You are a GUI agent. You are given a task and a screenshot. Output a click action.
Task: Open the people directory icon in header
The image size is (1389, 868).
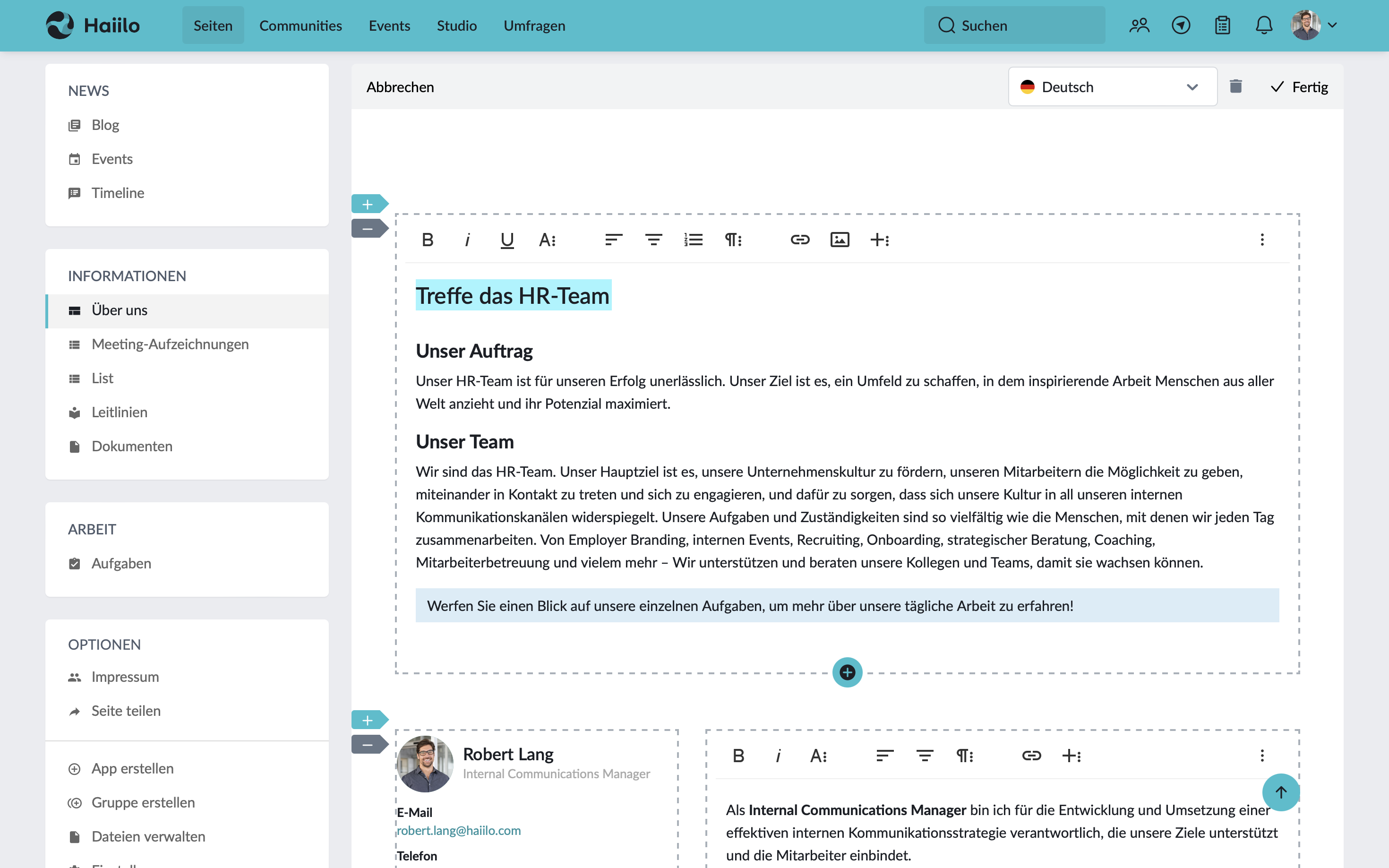coord(1140,25)
